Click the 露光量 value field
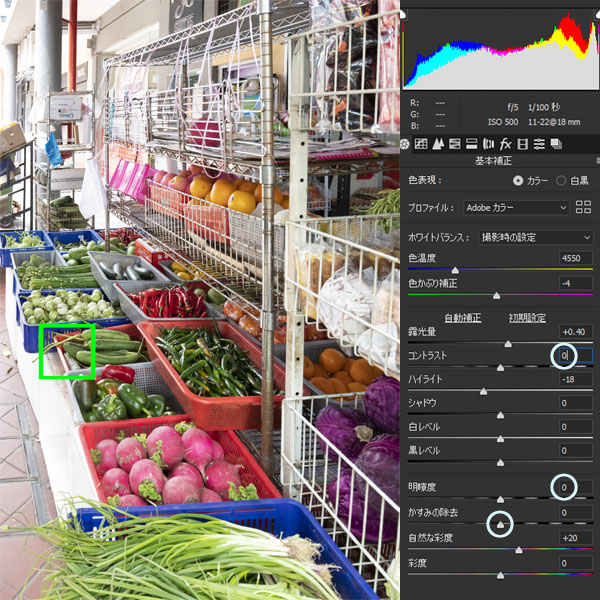This screenshot has width=600, height=600. [x=575, y=332]
